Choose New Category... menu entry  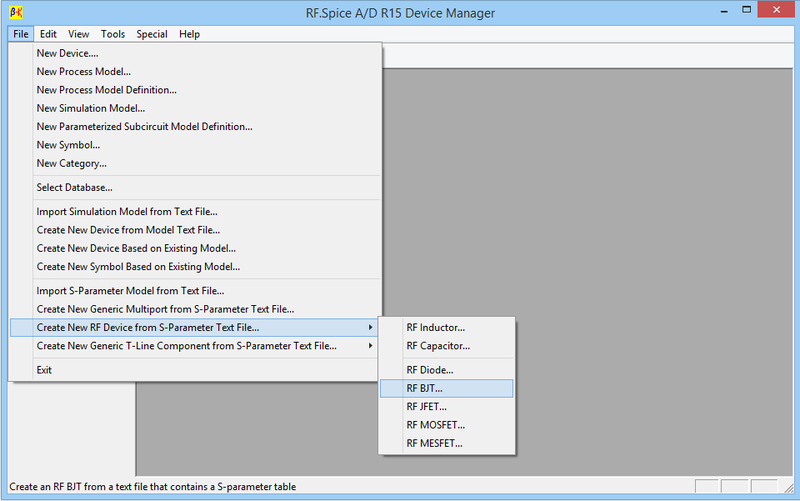[194, 163]
